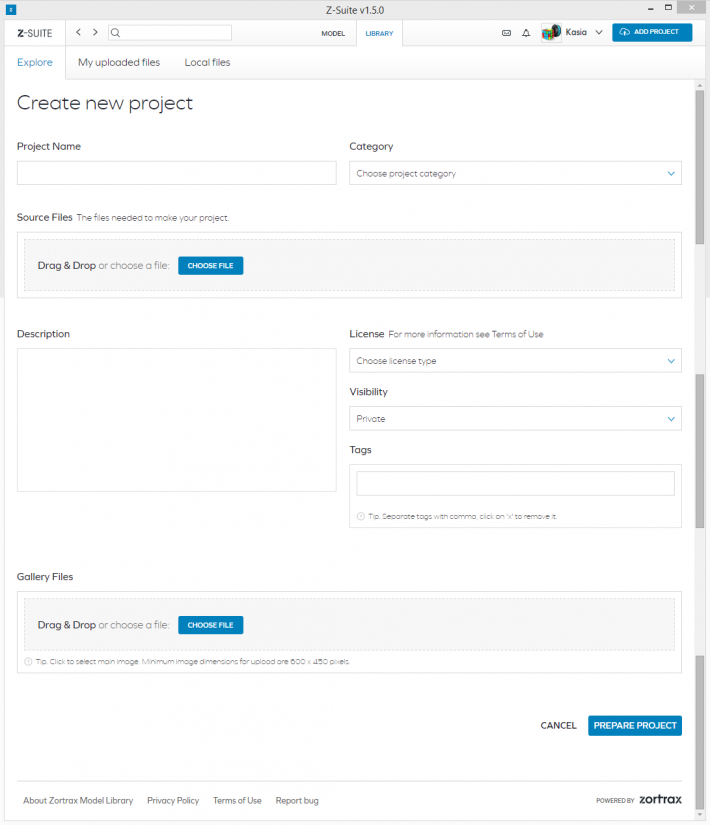Open the messages icon near the bell
Image resolution: width=710 pixels, height=825 pixels.
[506, 33]
